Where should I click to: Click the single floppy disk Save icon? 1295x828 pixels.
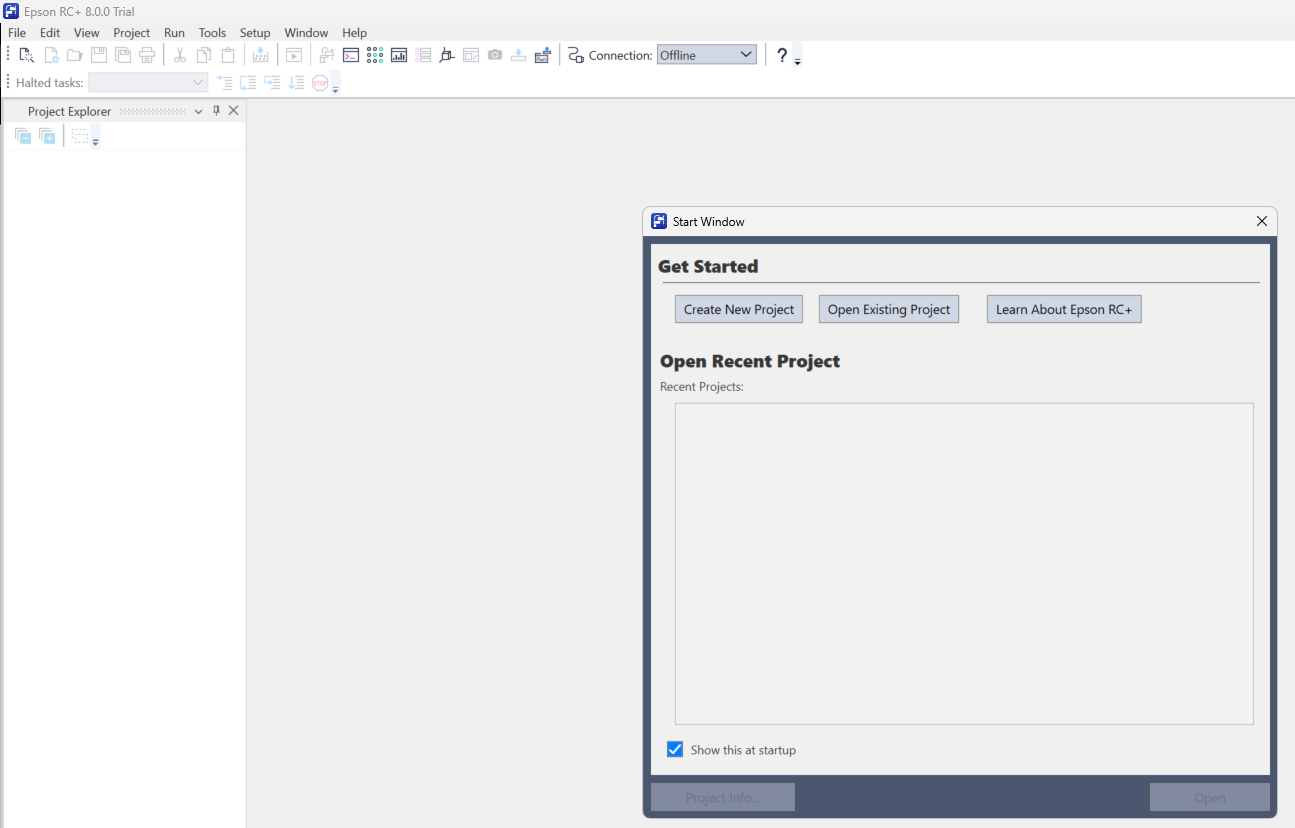tap(99, 55)
